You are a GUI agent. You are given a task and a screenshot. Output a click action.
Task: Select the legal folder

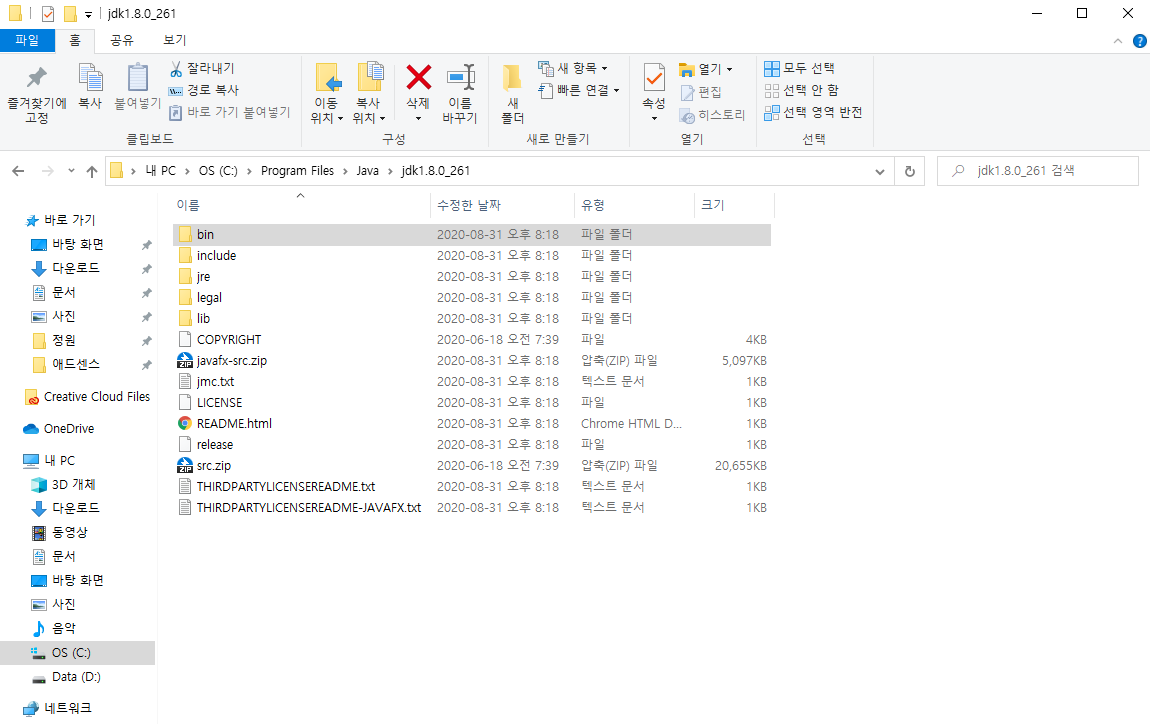(x=472, y=297)
